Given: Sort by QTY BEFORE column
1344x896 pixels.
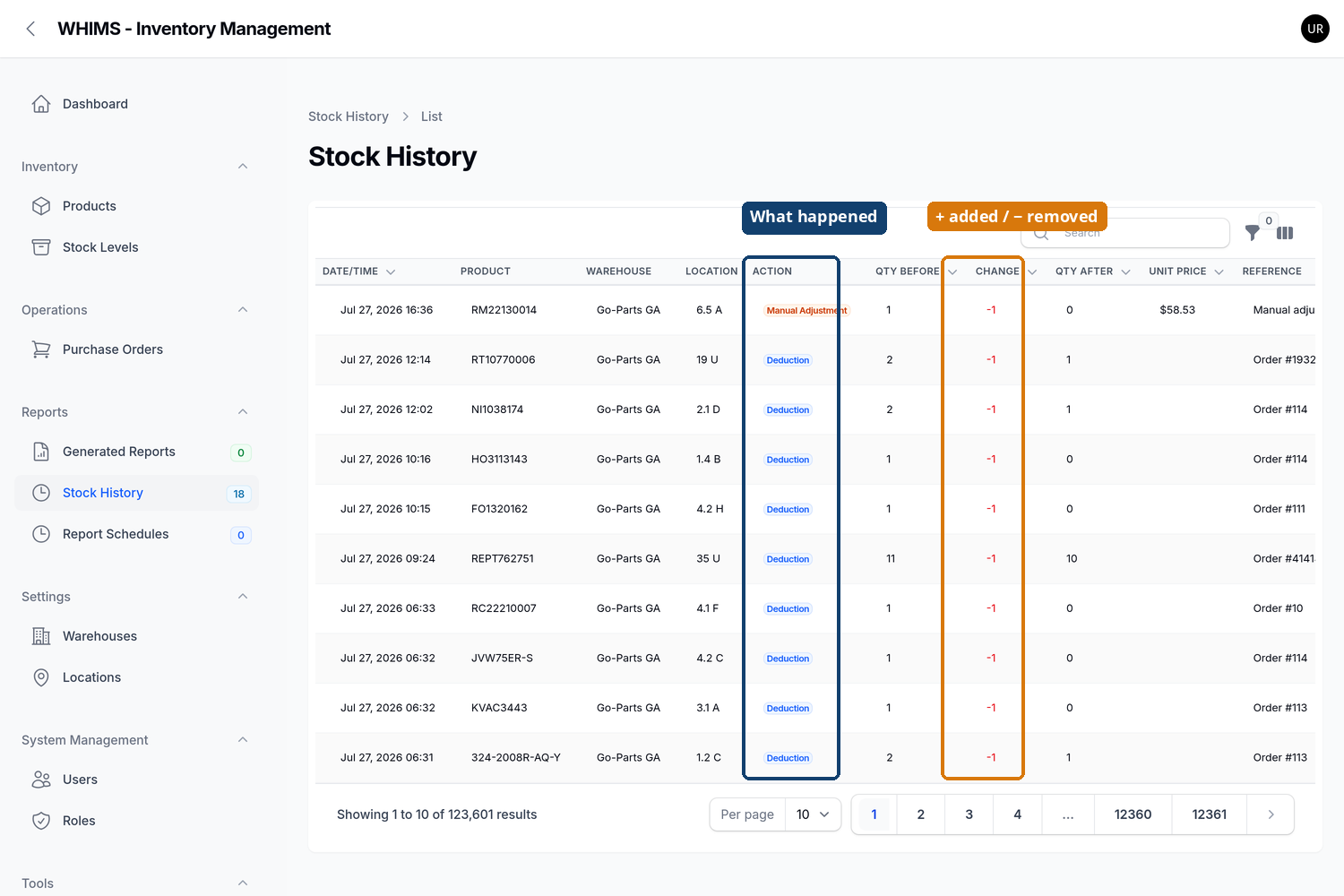Looking at the screenshot, I should click(x=917, y=271).
